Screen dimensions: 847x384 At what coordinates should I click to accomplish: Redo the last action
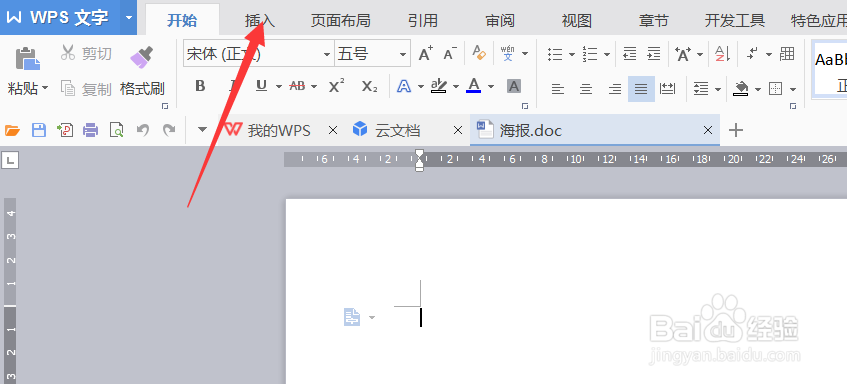coord(169,130)
